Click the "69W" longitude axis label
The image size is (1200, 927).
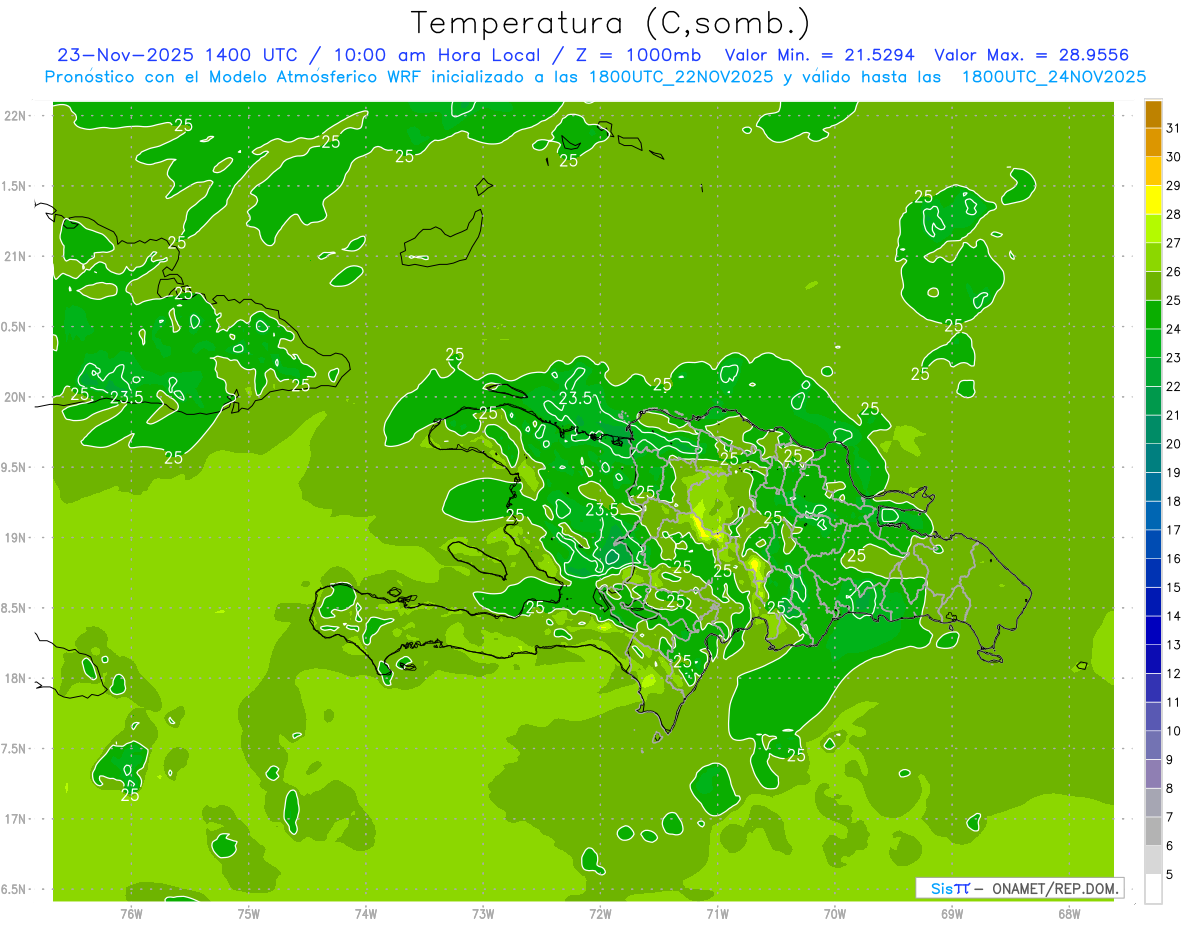click(x=952, y=914)
